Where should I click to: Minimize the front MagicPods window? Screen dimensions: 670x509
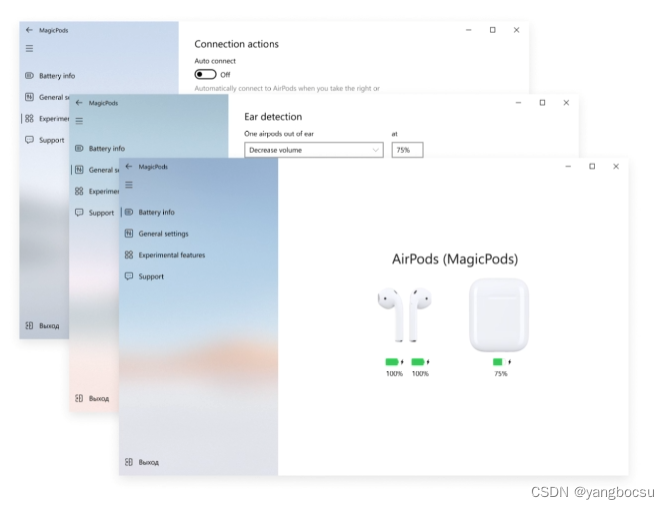pyautogui.click(x=568, y=166)
